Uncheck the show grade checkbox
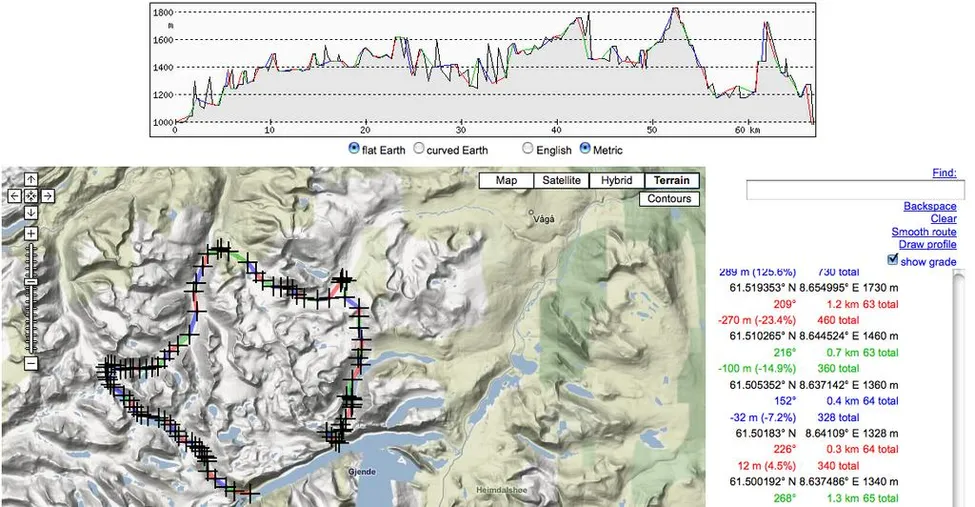 (893, 260)
